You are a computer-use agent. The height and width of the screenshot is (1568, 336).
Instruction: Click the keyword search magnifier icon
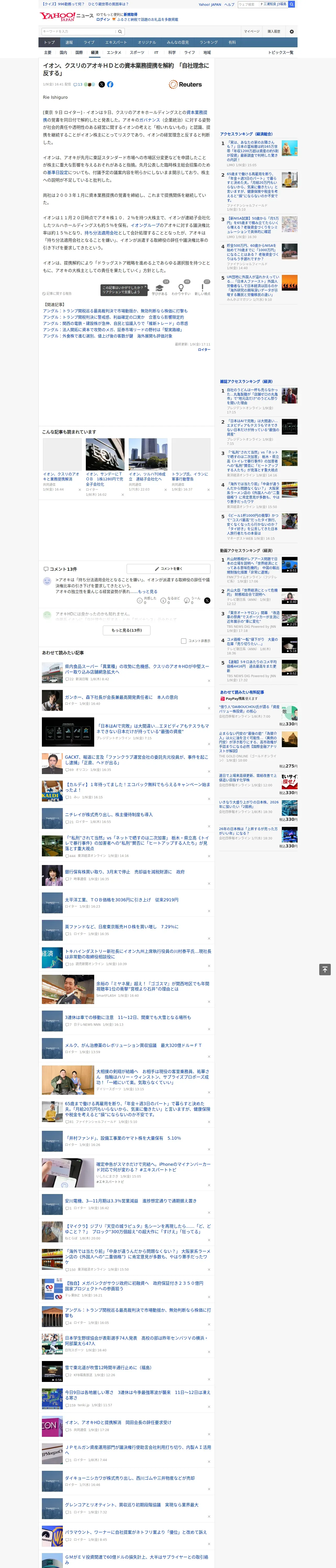coord(120,32)
